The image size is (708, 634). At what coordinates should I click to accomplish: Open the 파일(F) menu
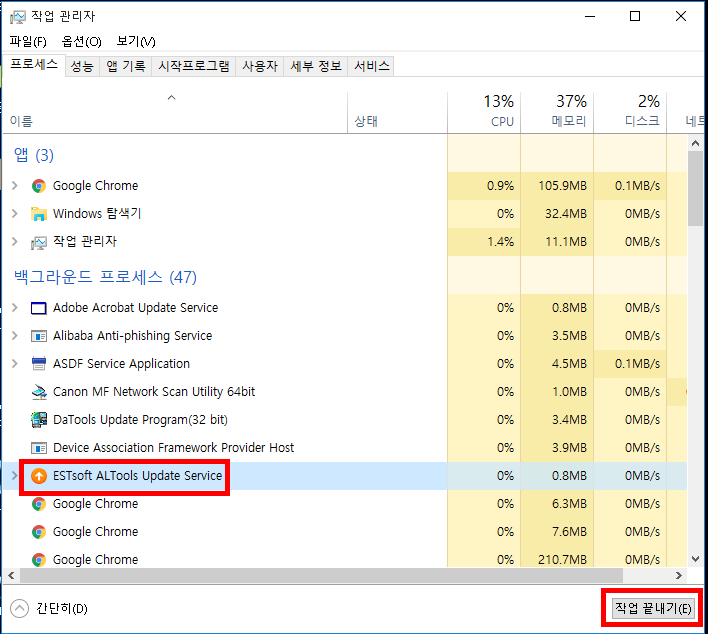(28, 42)
